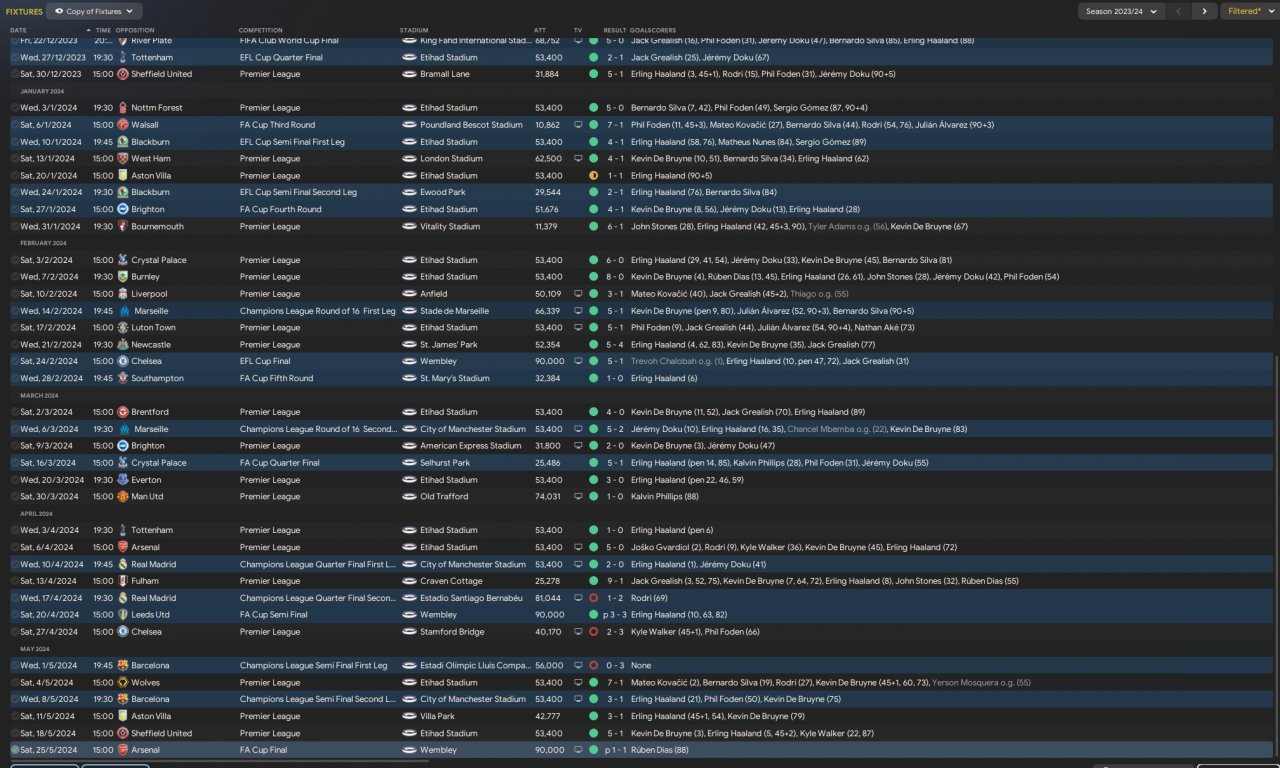Click the 74,031 attendance value
This screenshot has height=768, width=1280.
547,497
